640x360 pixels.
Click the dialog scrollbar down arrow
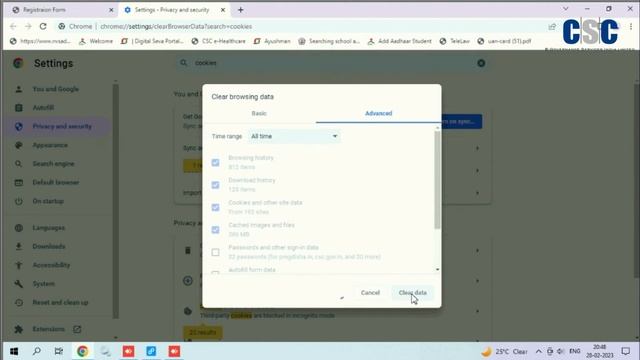(x=437, y=269)
